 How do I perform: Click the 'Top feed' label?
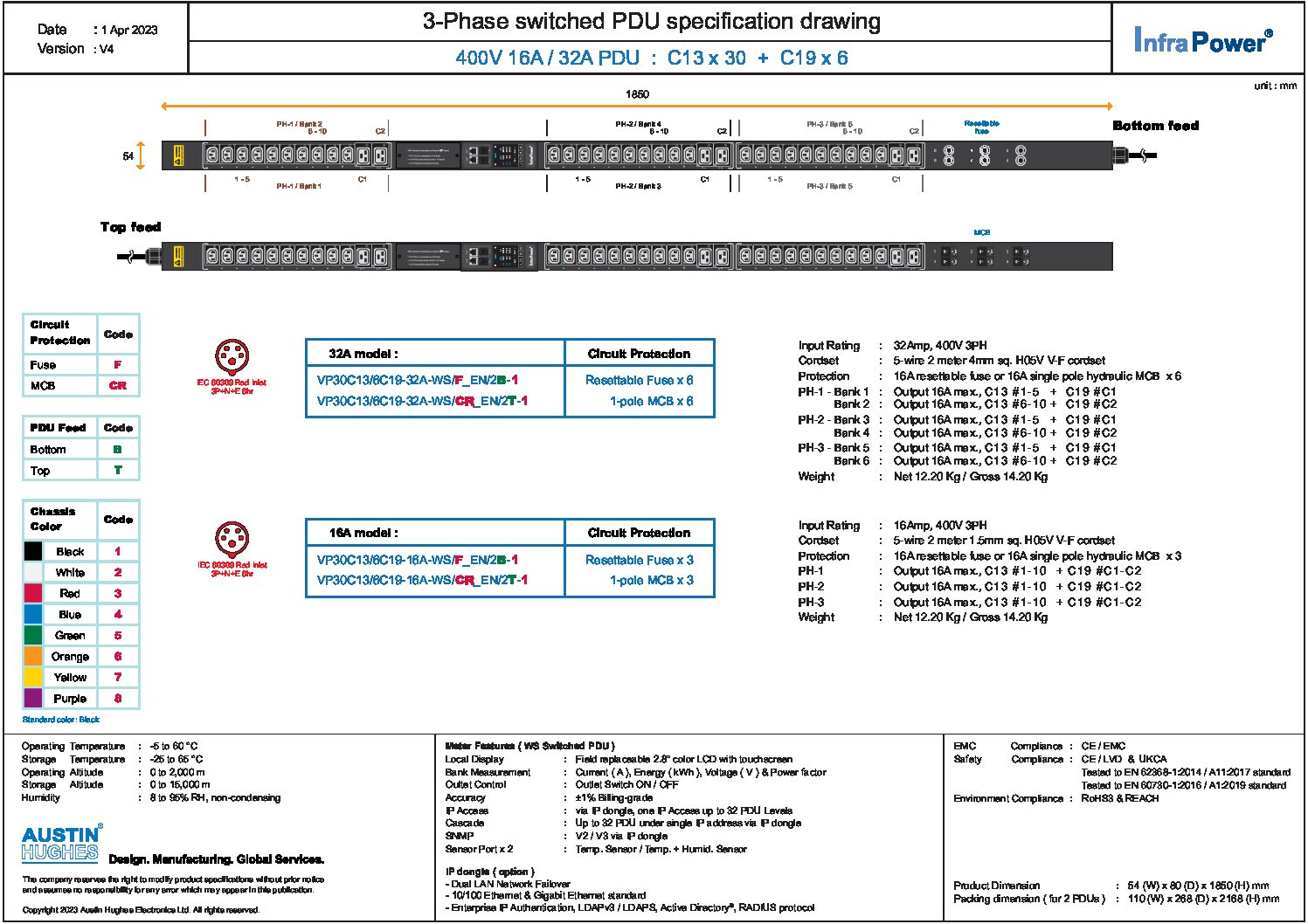(x=130, y=227)
